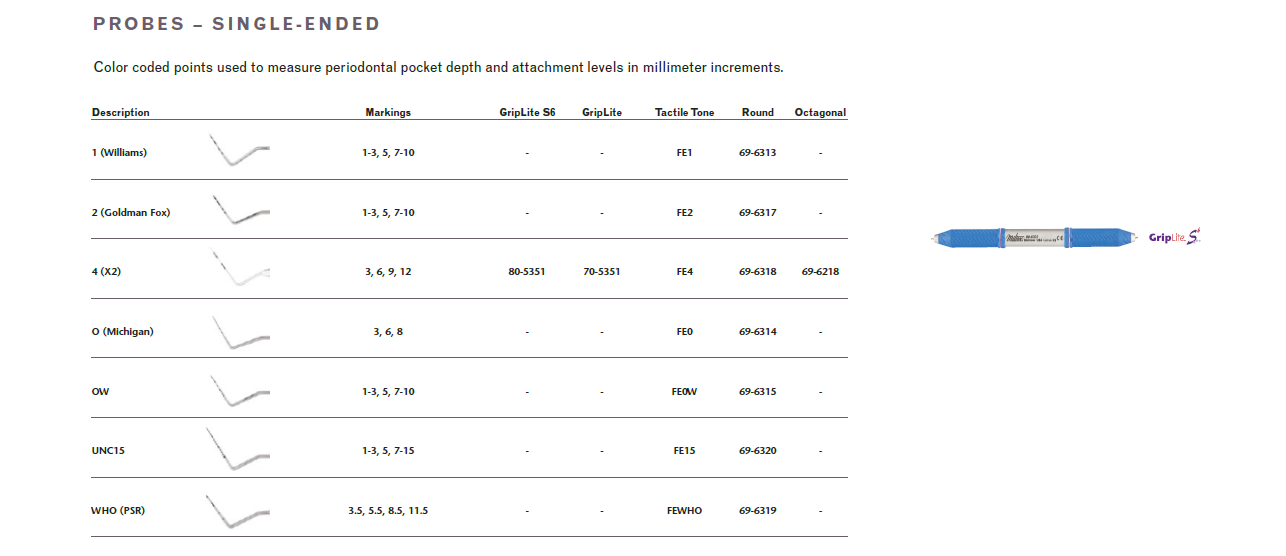Click the Williams probe tip image
The image size is (1286, 556).
pyautogui.click(x=240, y=151)
